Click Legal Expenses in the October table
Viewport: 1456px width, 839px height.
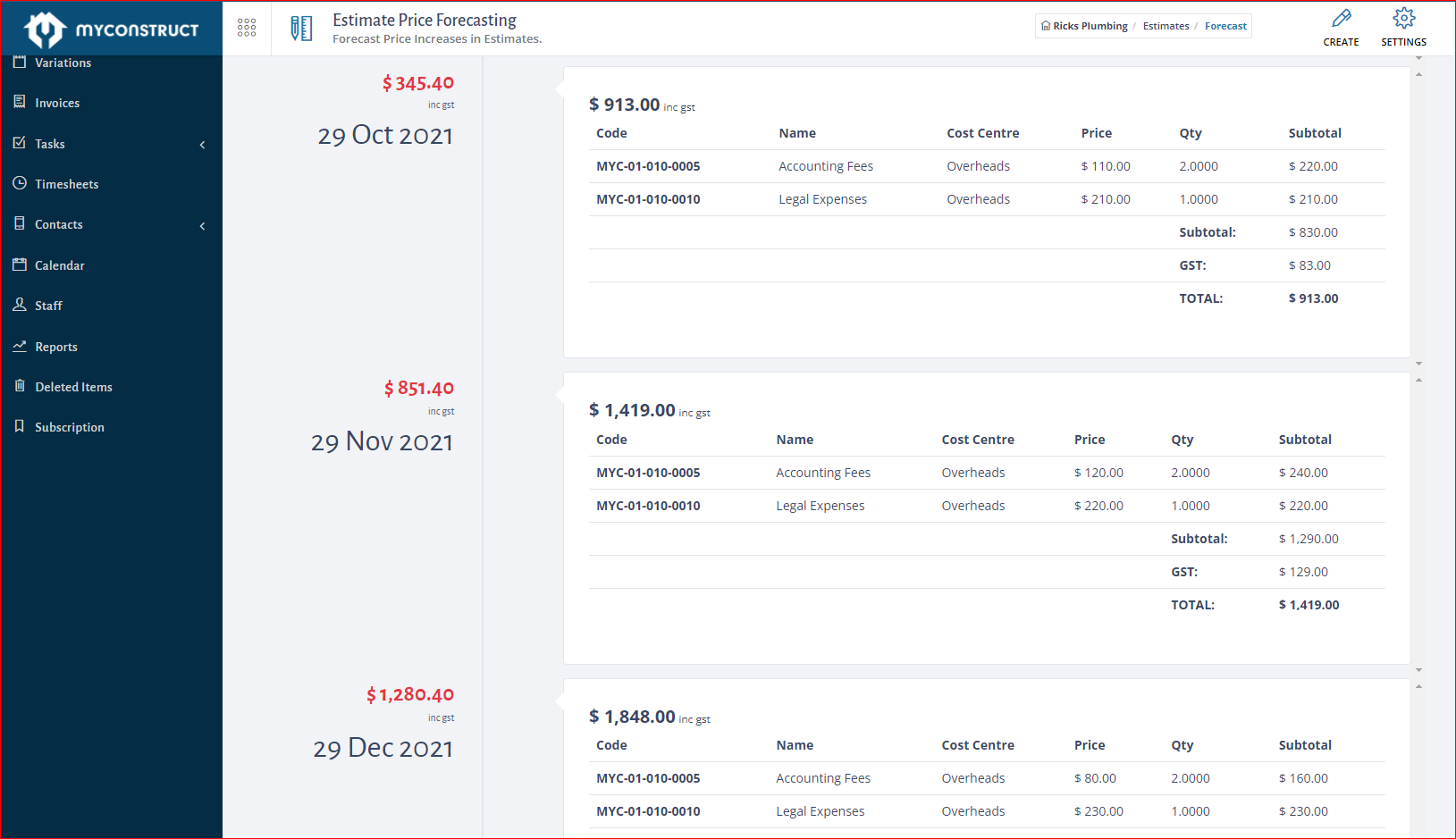tap(822, 199)
